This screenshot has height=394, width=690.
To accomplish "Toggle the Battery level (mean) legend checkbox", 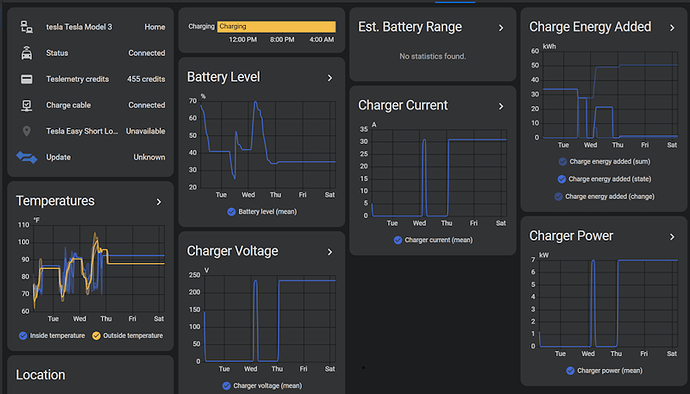I will (231, 212).
